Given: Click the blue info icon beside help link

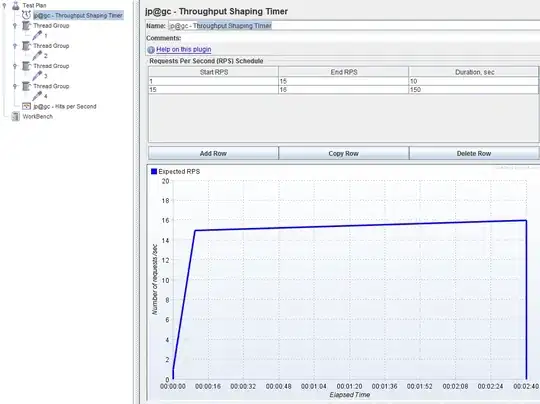Looking at the screenshot, I should click(x=151, y=50).
